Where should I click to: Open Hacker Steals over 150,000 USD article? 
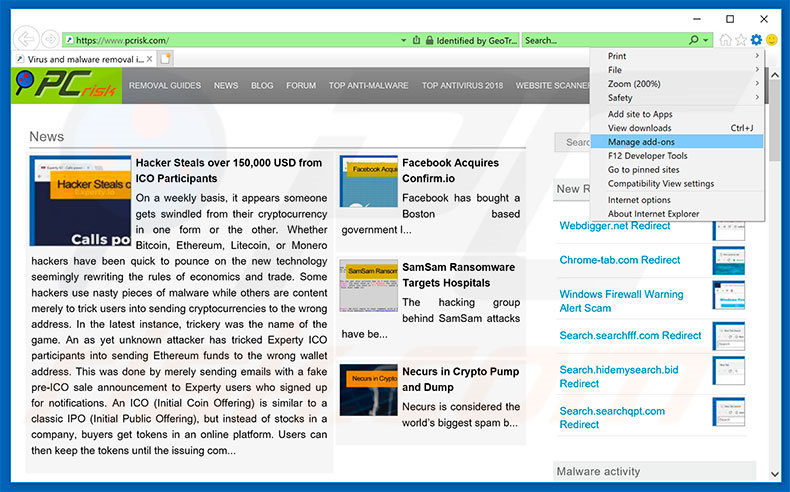point(229,171)
